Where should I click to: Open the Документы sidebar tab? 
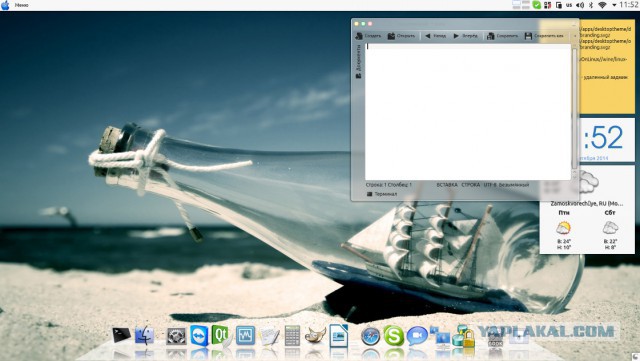[358, 62]
